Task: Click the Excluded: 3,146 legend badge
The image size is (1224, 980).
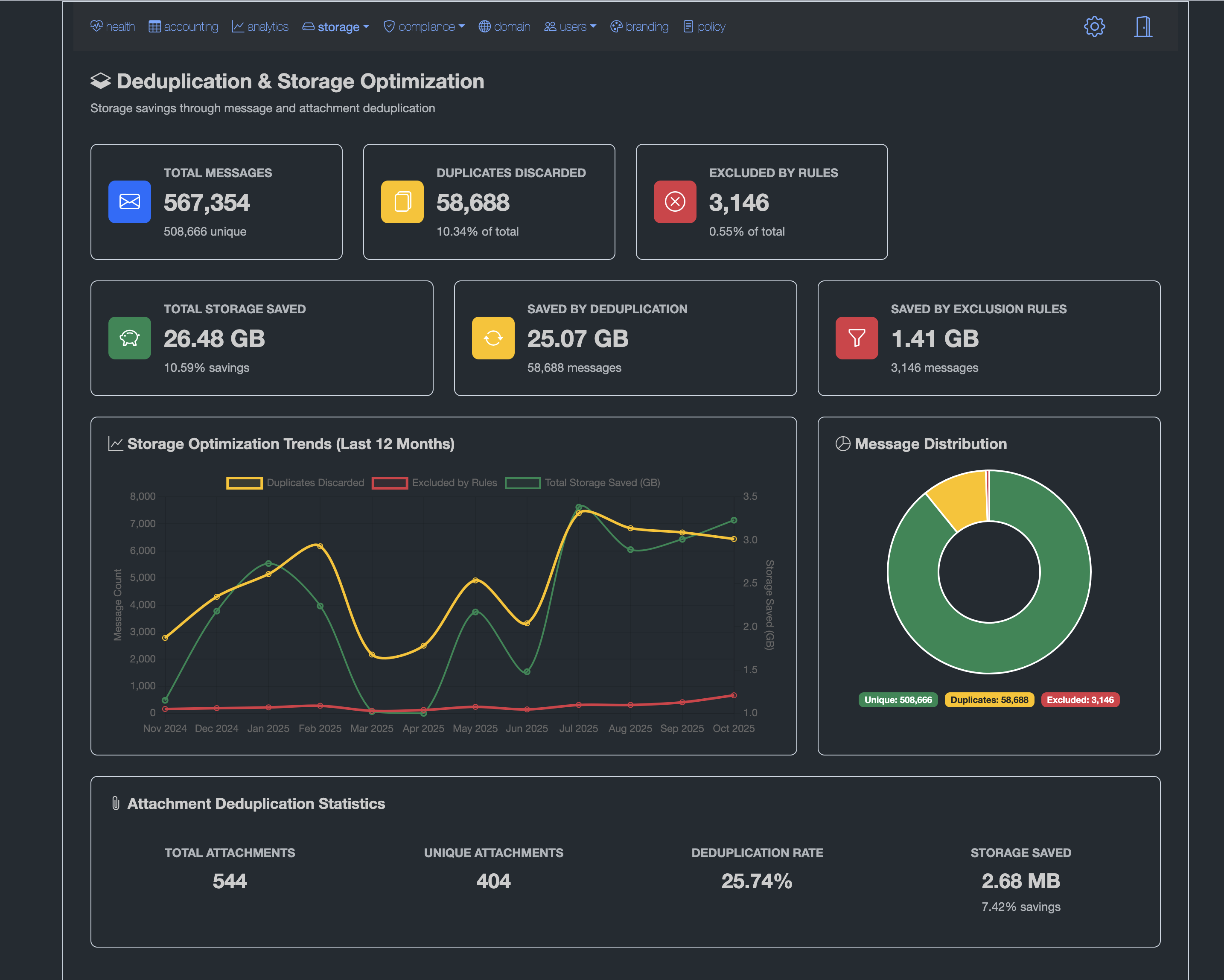Action: click(1080, 700)
